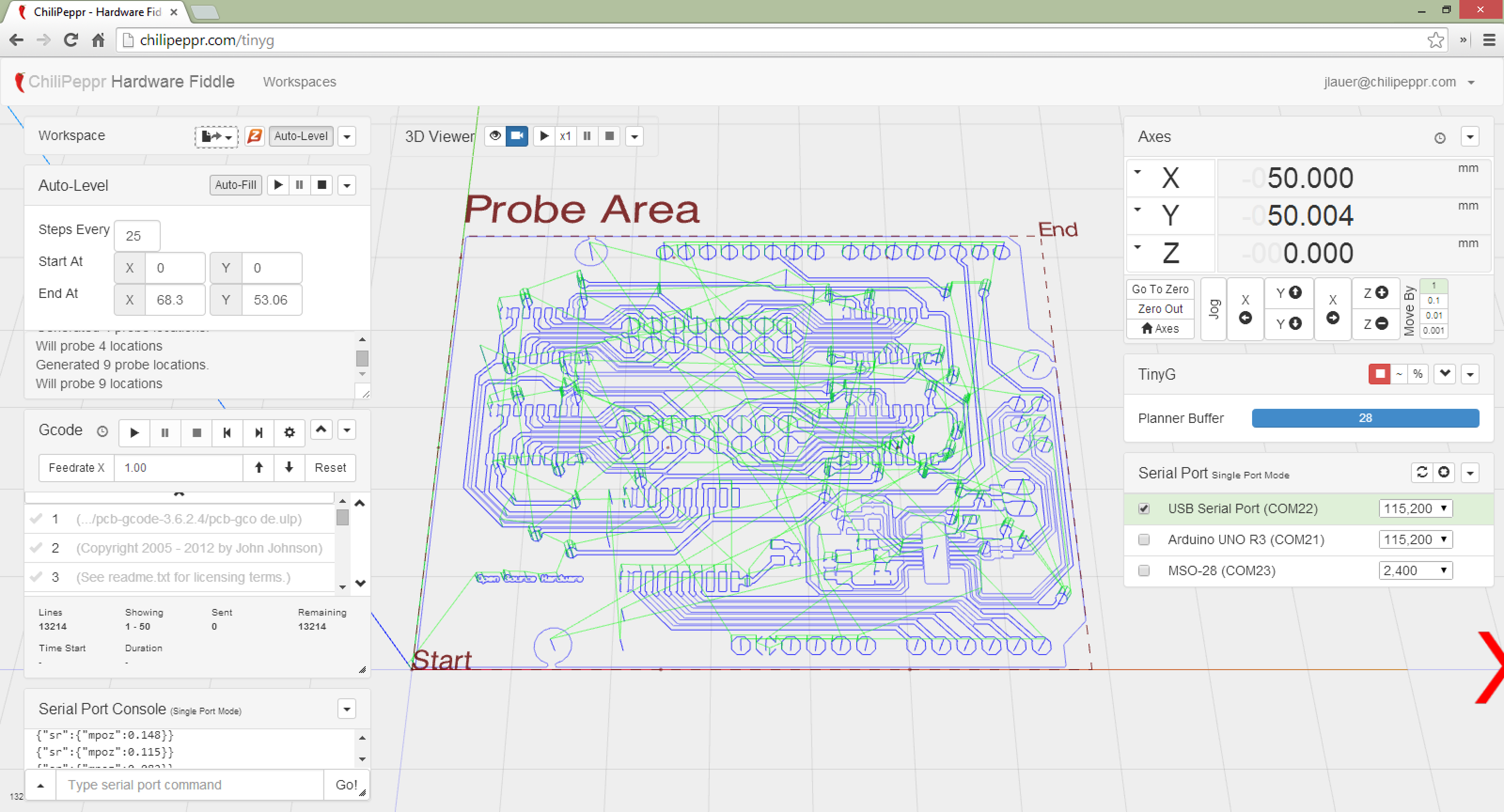This screenshot has height=812, width=1504.
Task: Select the ChiliPeppr Hardware Fiddle browser tab
Action: (x=96, y=12)
